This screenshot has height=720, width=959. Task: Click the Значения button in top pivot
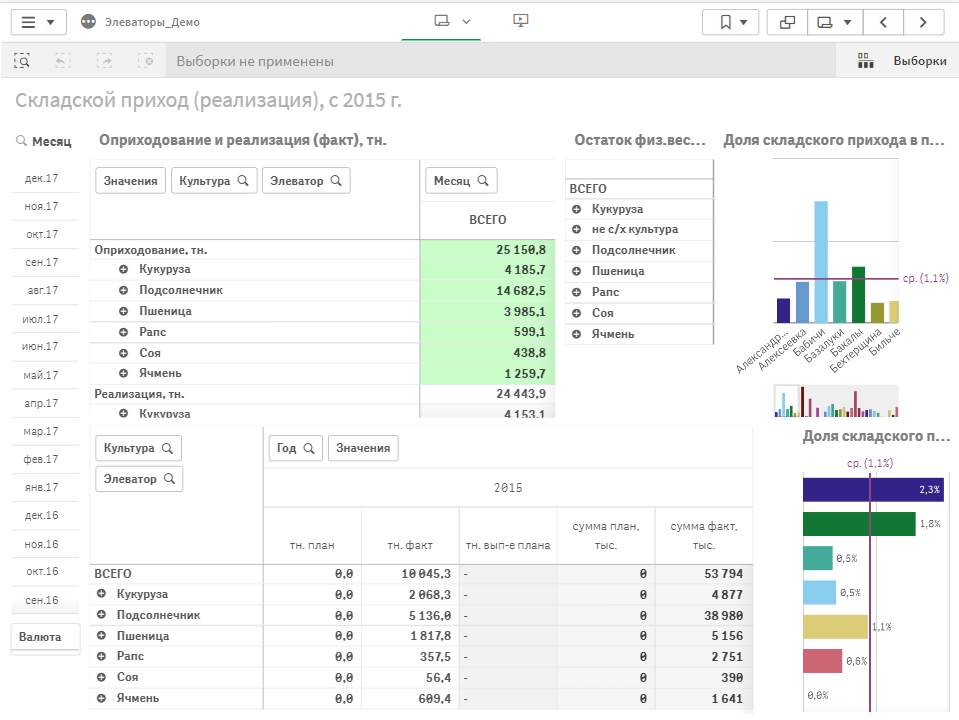[x=130, y=181]
